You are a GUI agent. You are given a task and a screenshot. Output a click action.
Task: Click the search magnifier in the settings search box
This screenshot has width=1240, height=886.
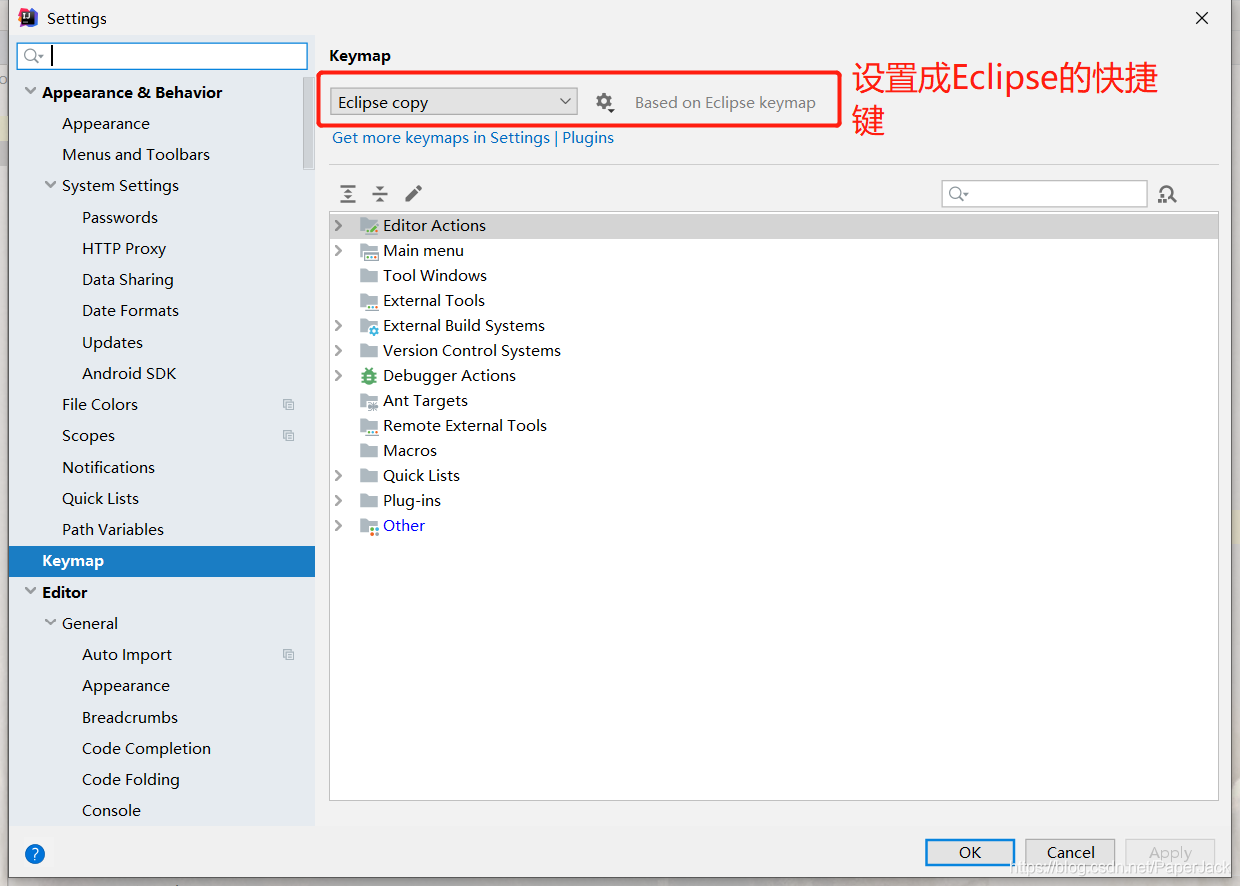pos(33,56)
